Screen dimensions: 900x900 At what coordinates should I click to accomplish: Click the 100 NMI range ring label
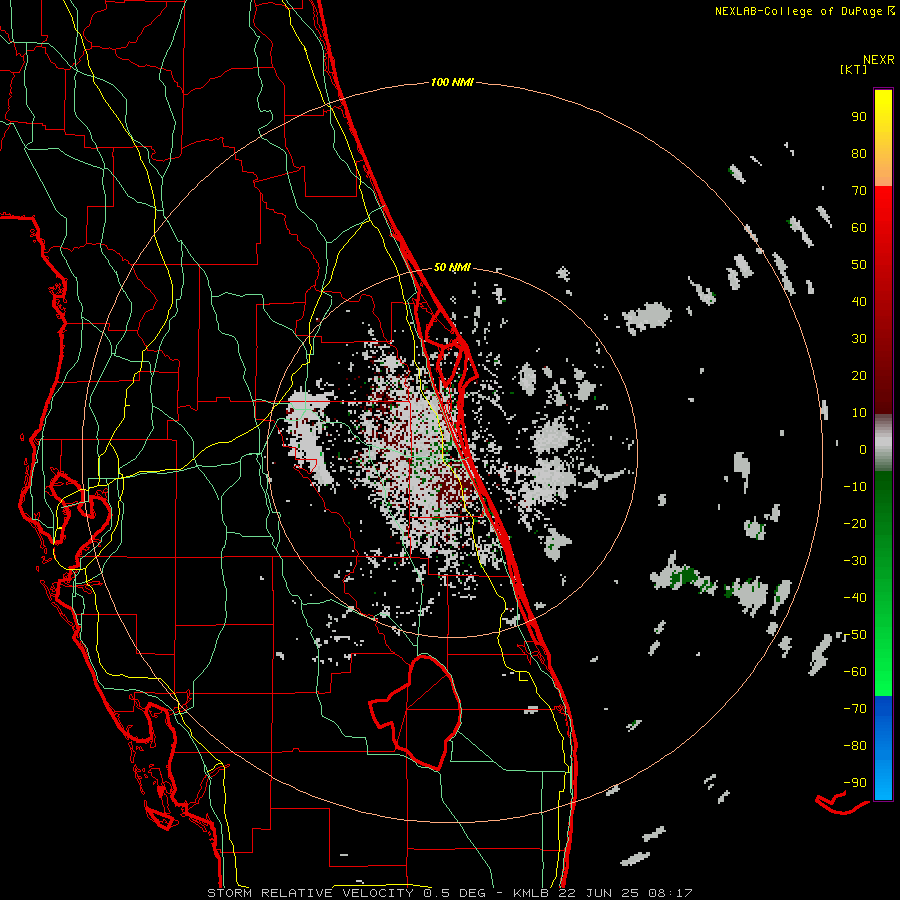point(452,83)
